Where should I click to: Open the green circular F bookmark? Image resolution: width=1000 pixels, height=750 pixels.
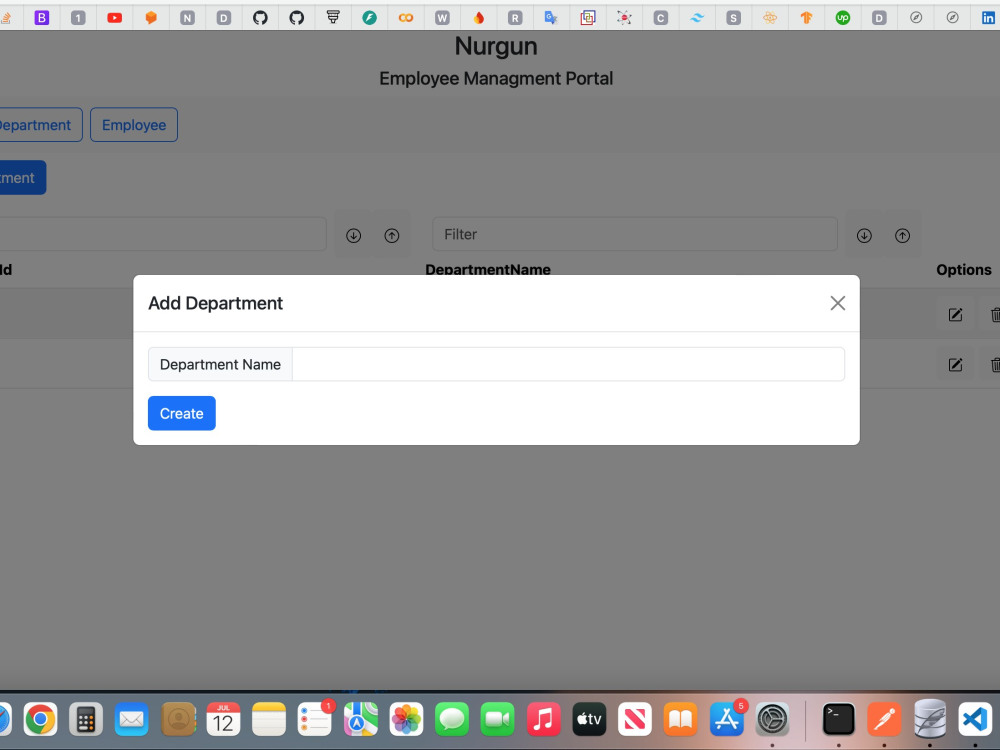tap(369, 18)
